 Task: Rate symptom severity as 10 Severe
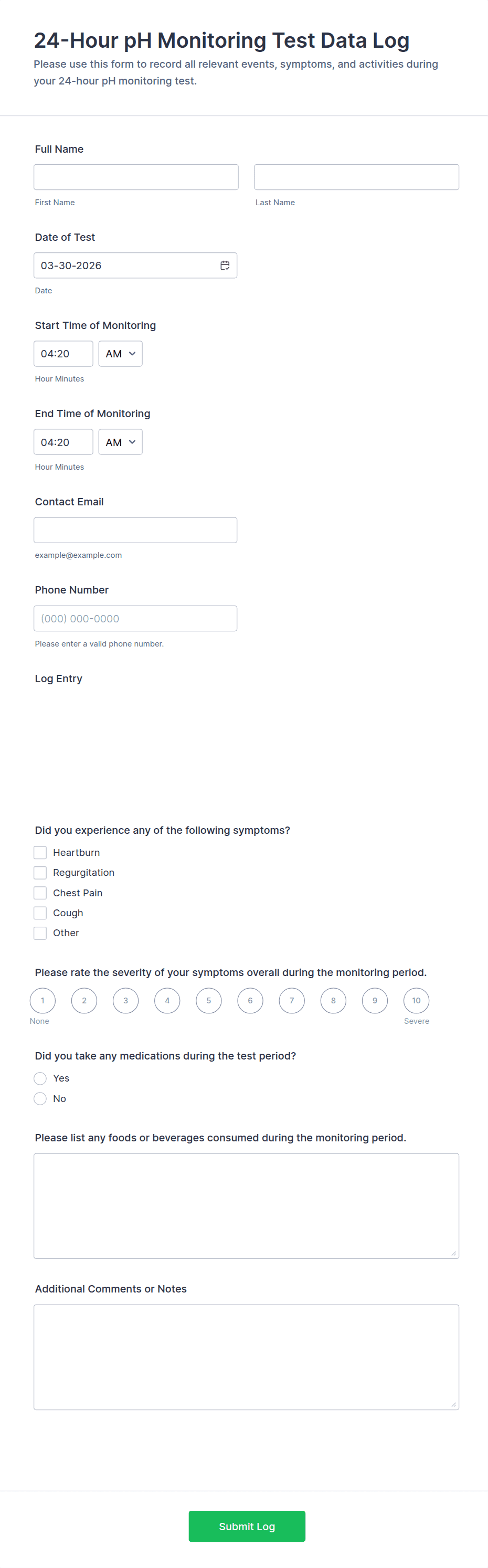416,1000
